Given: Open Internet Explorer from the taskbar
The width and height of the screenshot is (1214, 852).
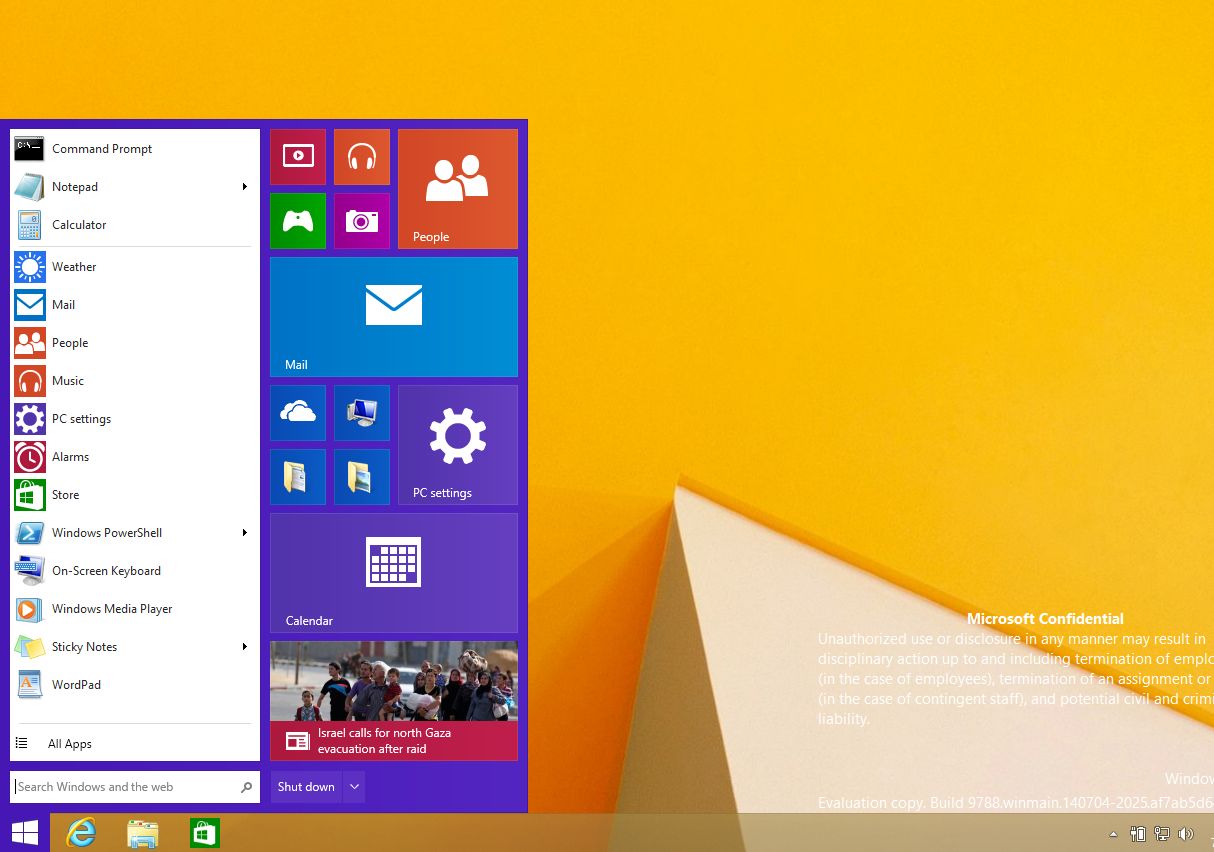Looking at the screenshot, I should [x=81, y=833].
